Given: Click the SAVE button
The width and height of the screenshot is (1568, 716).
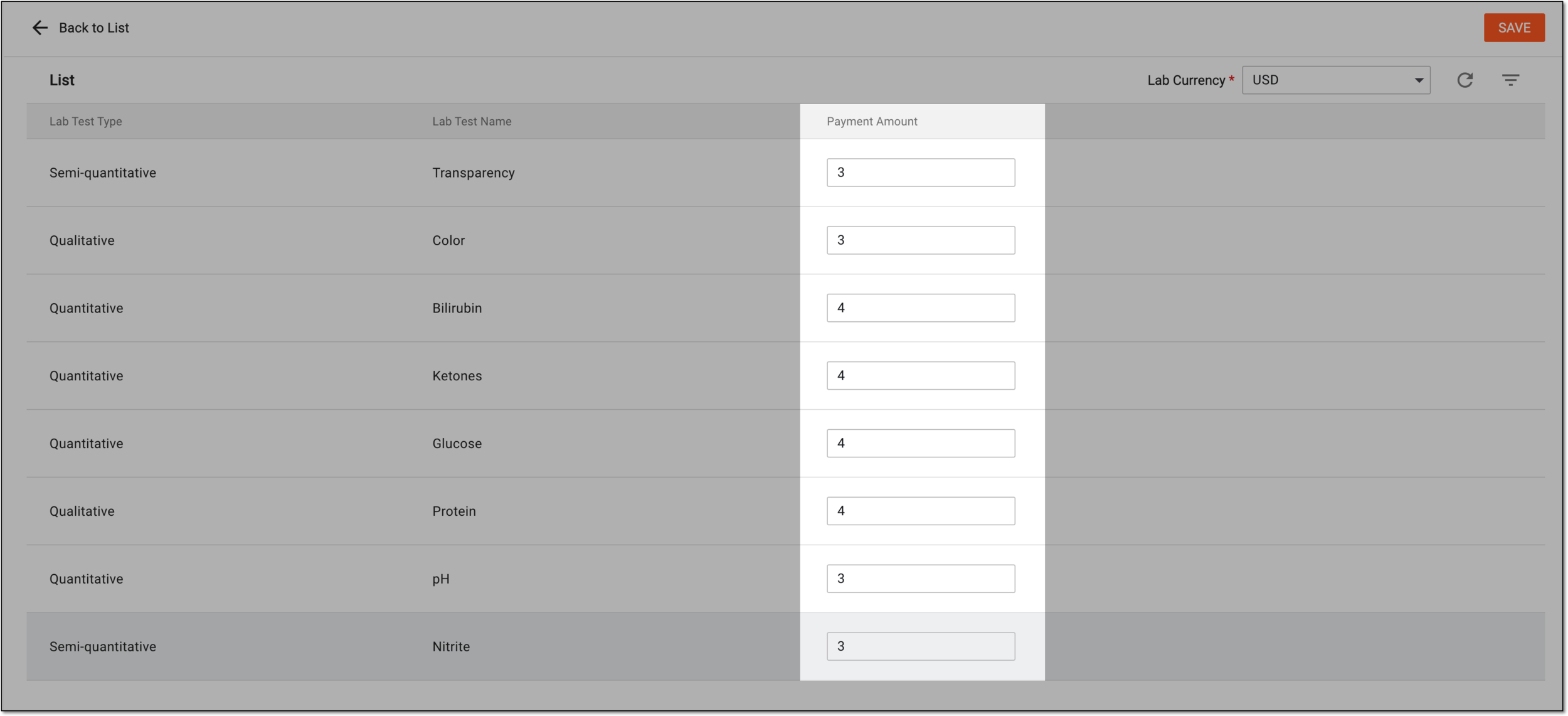Looking at the screenshot, I should pyautogui.click(x=1514, y=28).
